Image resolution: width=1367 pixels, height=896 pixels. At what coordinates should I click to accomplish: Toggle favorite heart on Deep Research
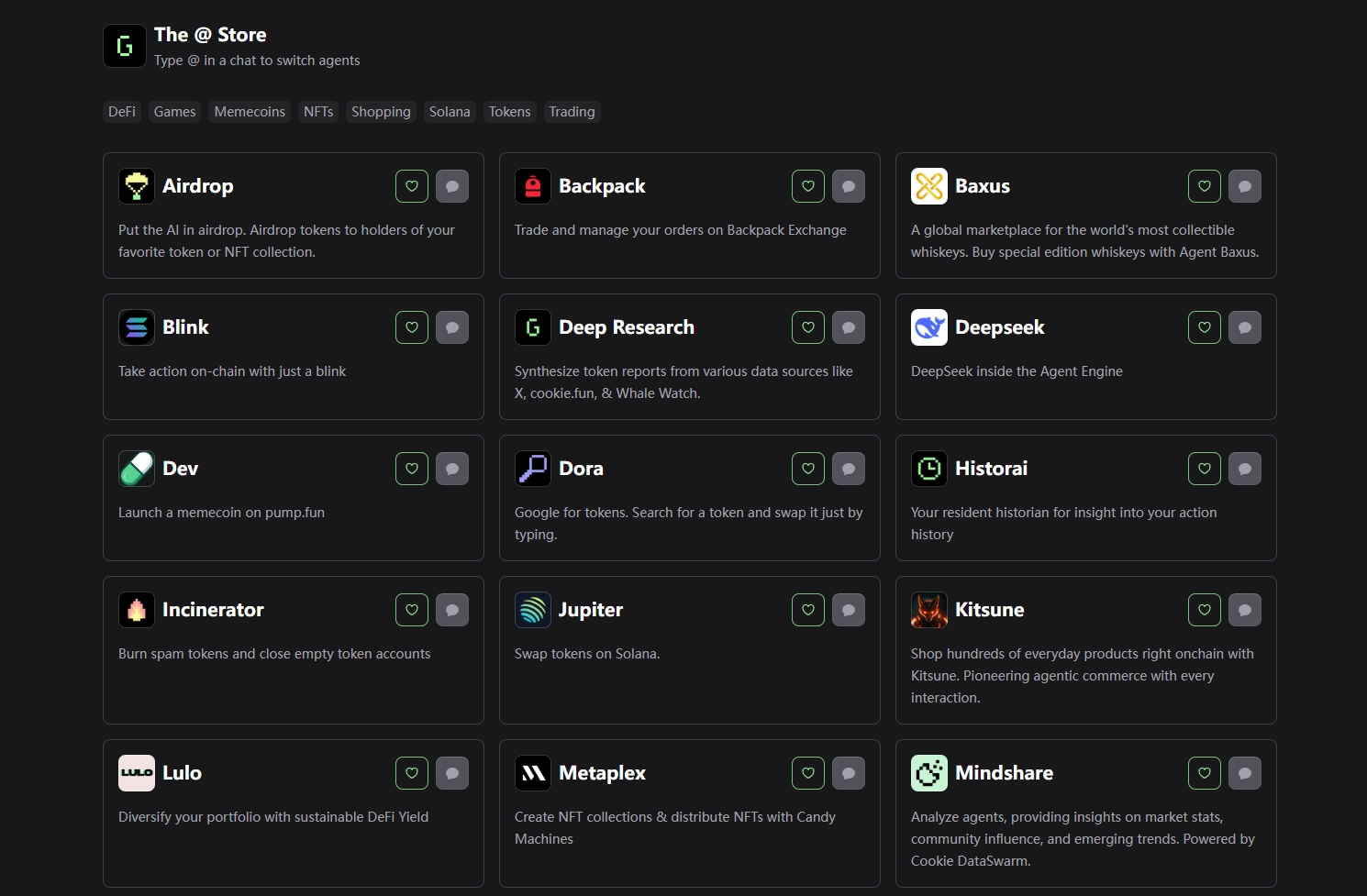pyautogui.click(x=808, y=327)
